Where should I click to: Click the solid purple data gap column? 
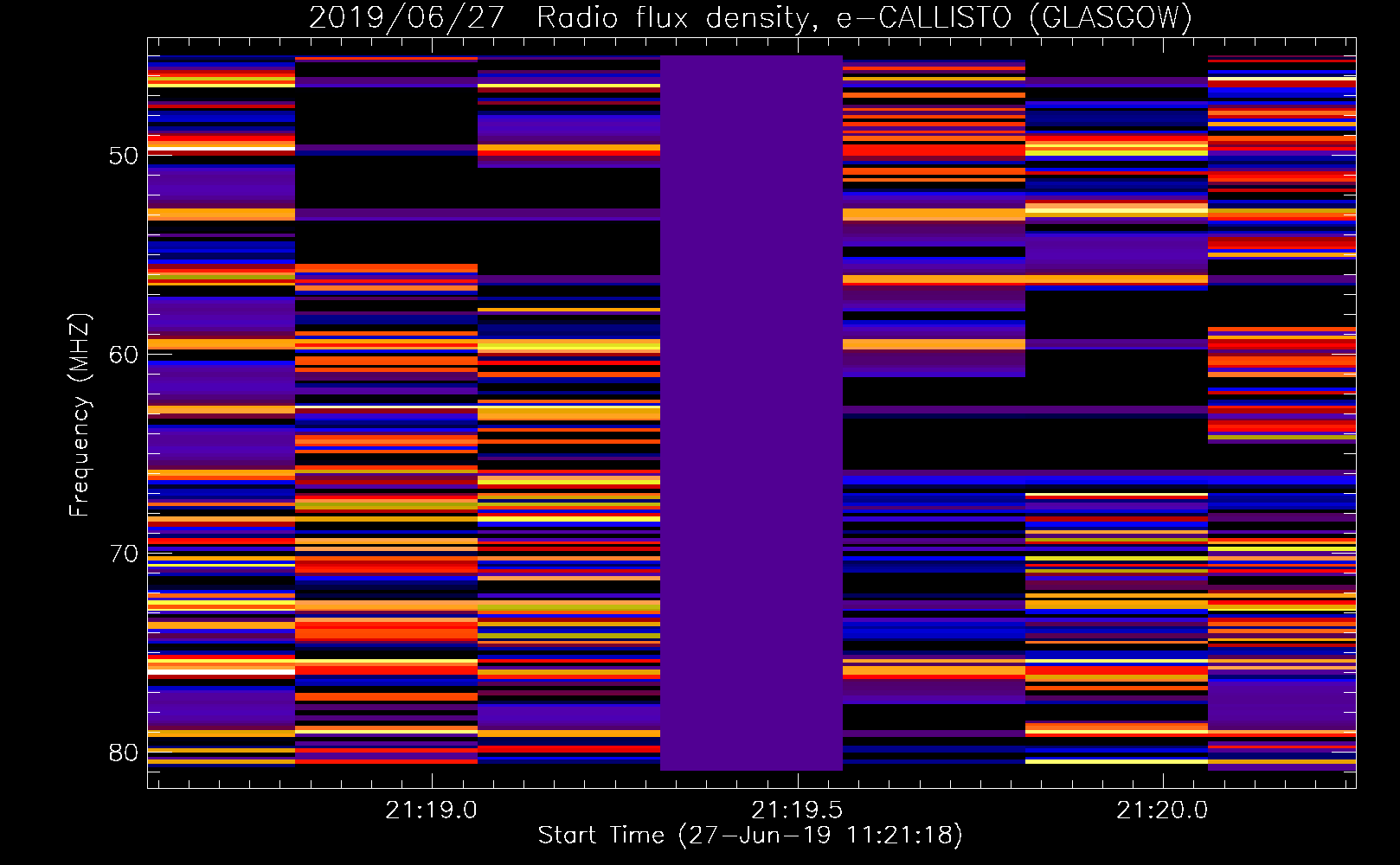click(751, 413)
